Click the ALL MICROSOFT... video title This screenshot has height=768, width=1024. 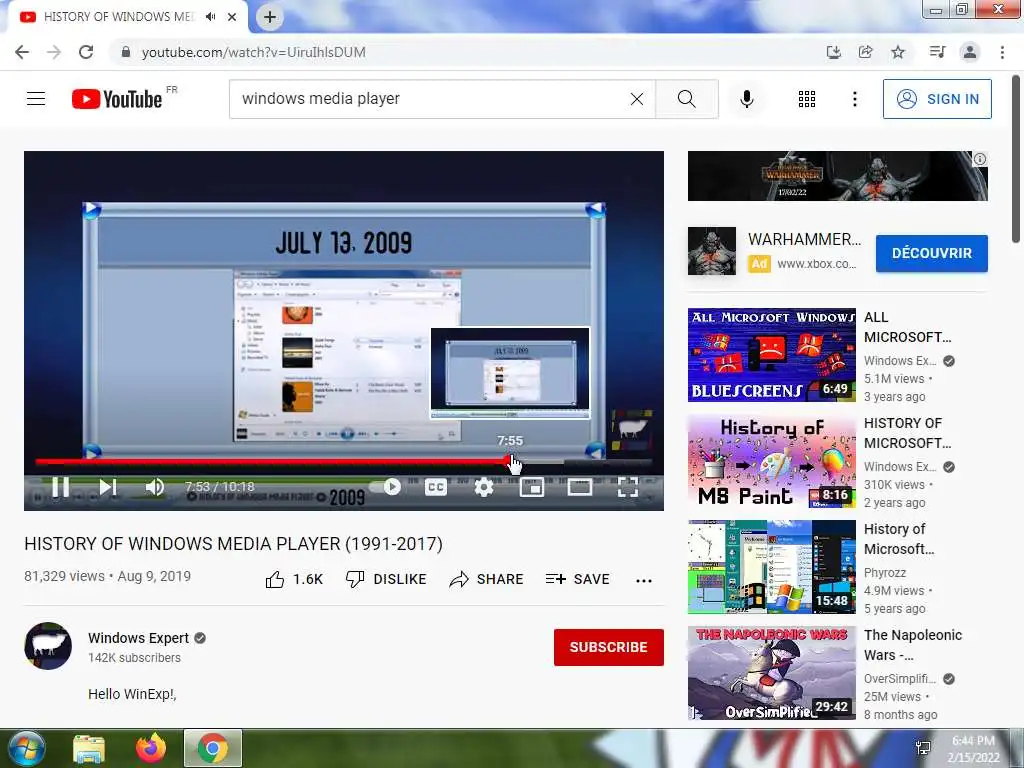pyautogui.click(x=908, y=327)
